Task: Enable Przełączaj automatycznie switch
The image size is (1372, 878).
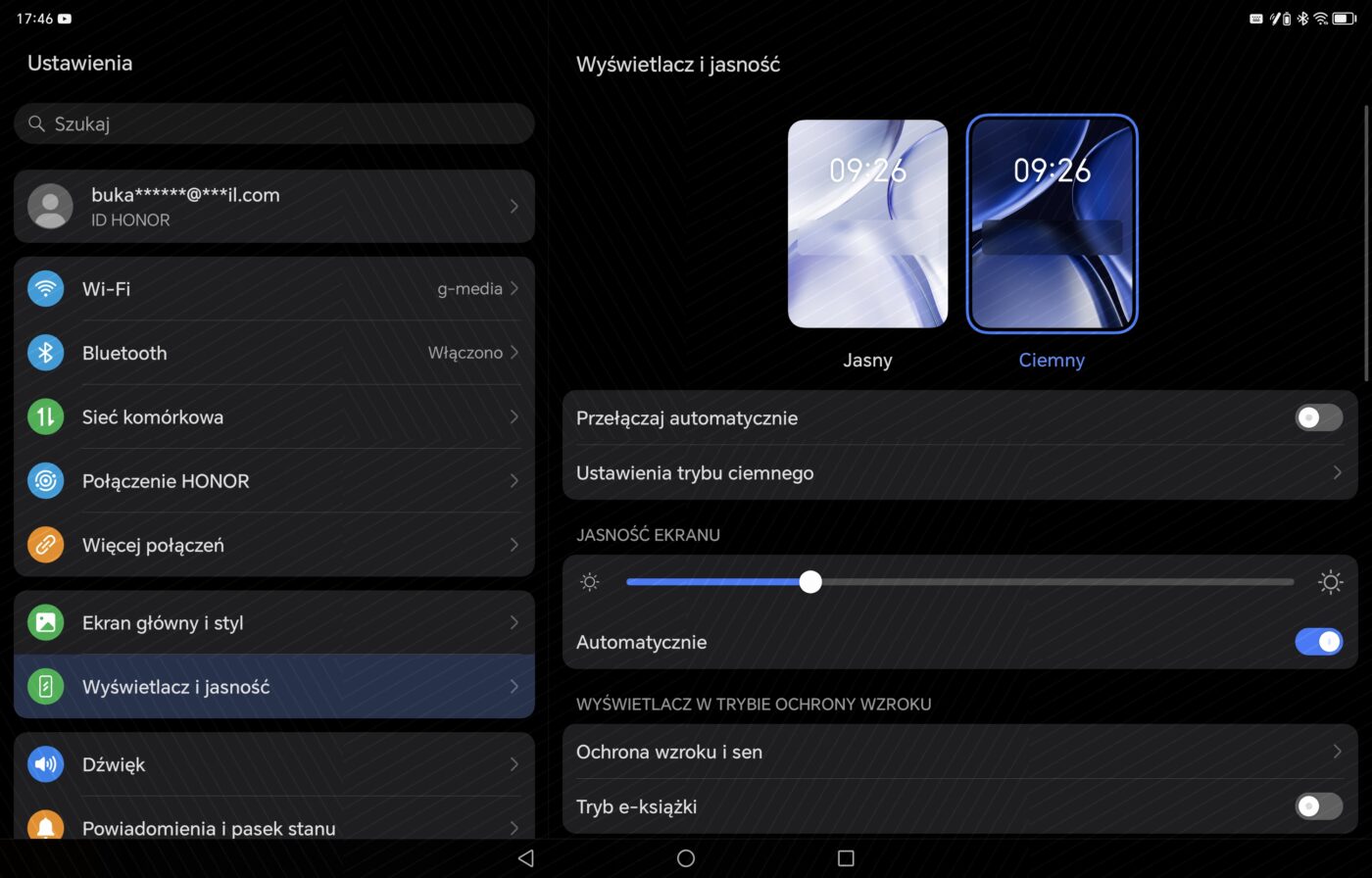Action: (x=1318, y=417)
